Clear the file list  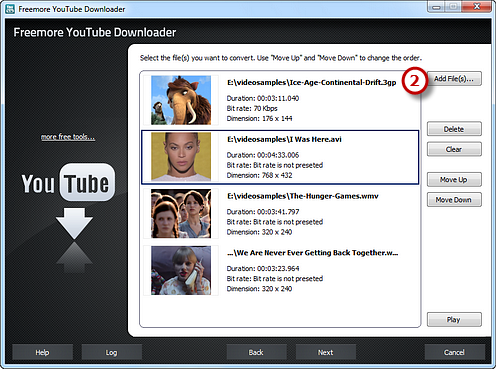(454, 149)
